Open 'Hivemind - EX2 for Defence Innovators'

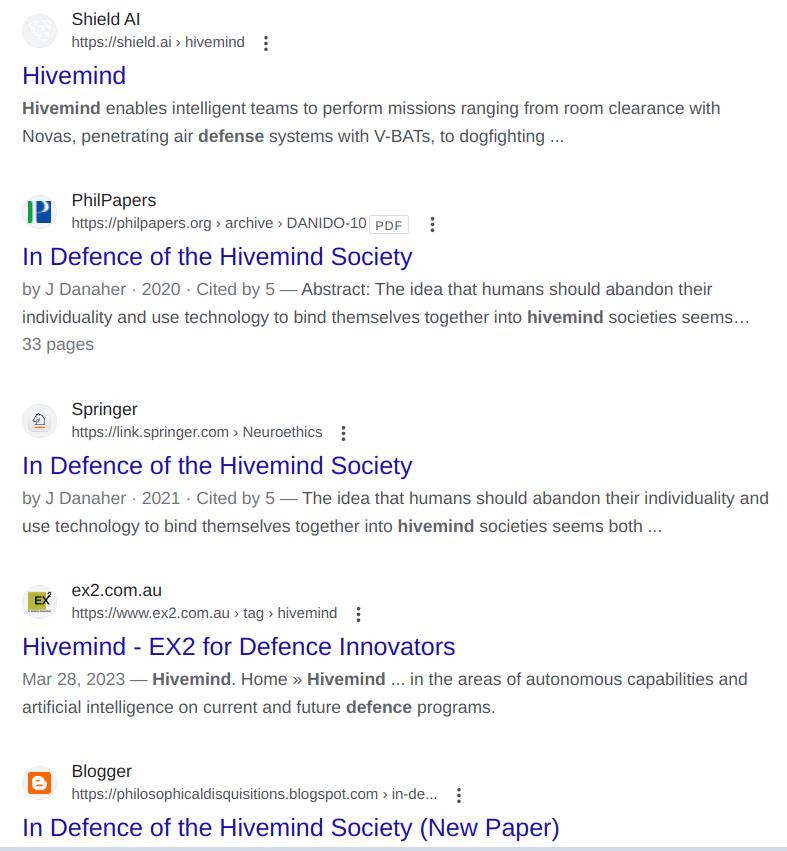(x=238, y=647)
